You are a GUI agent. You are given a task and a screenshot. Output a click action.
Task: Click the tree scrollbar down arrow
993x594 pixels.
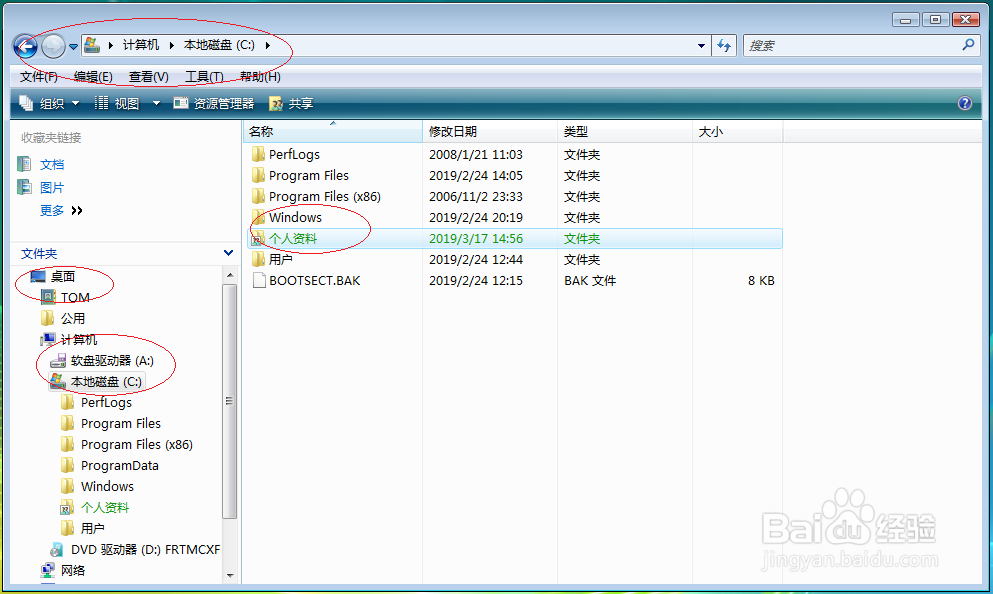(x=230, y=576)
